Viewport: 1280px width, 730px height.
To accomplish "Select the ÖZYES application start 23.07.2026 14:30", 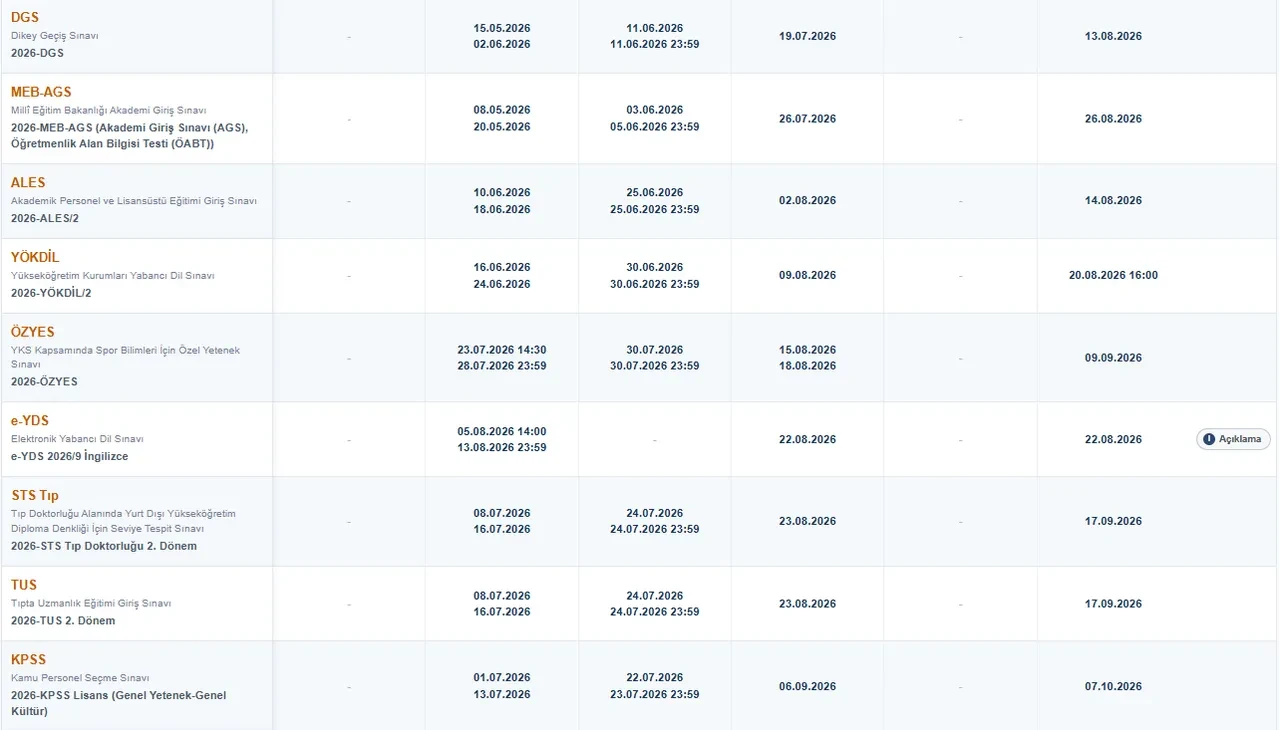I will pyautogui.click(x=502, y=350).
